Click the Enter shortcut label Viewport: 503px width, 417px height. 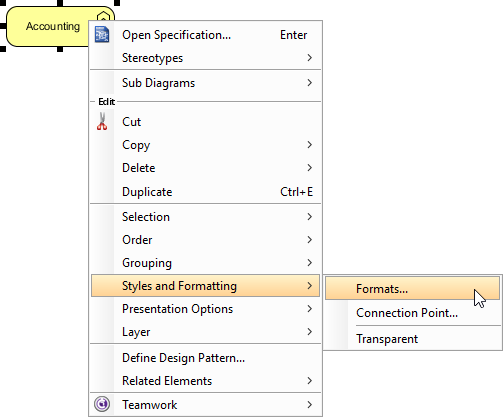(x=293, y=35)
